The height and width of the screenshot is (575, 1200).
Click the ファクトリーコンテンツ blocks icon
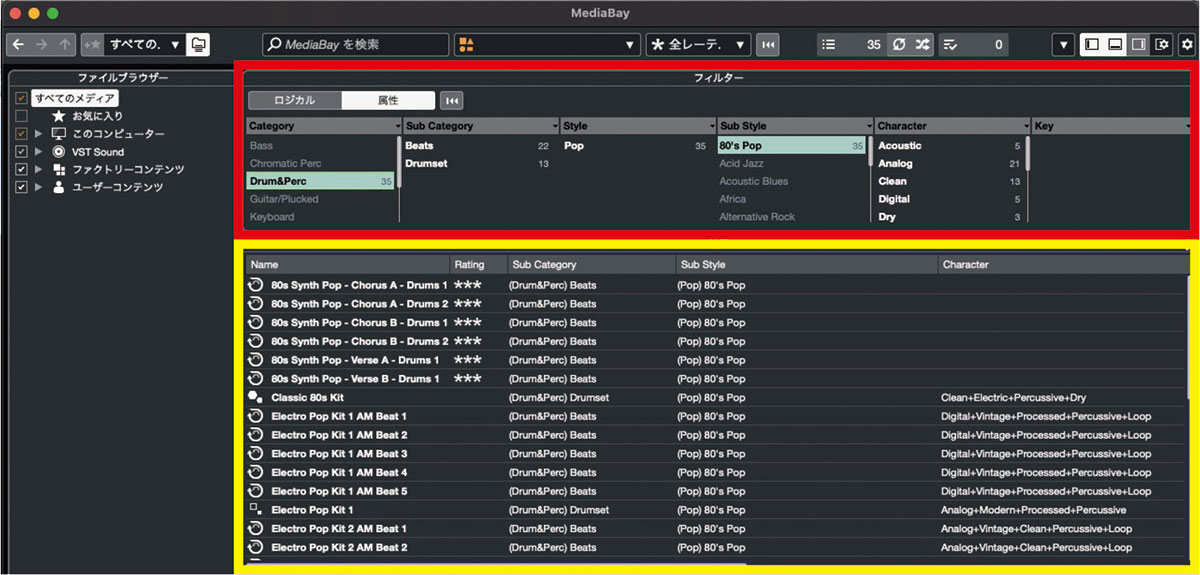(x=58, y=170)
